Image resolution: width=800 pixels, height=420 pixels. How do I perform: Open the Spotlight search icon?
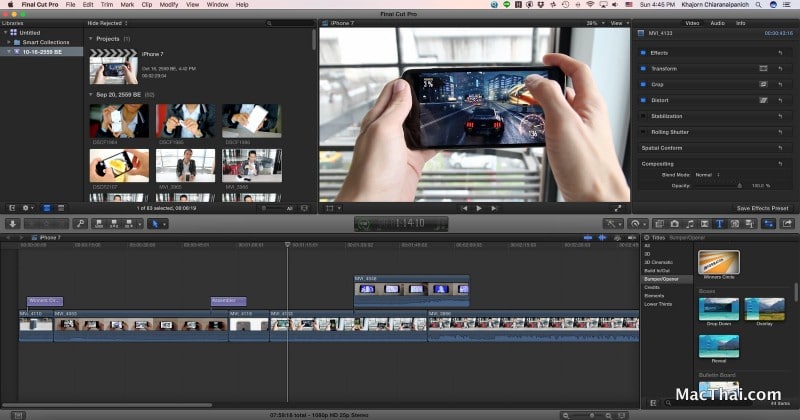[x=759, y=5]
